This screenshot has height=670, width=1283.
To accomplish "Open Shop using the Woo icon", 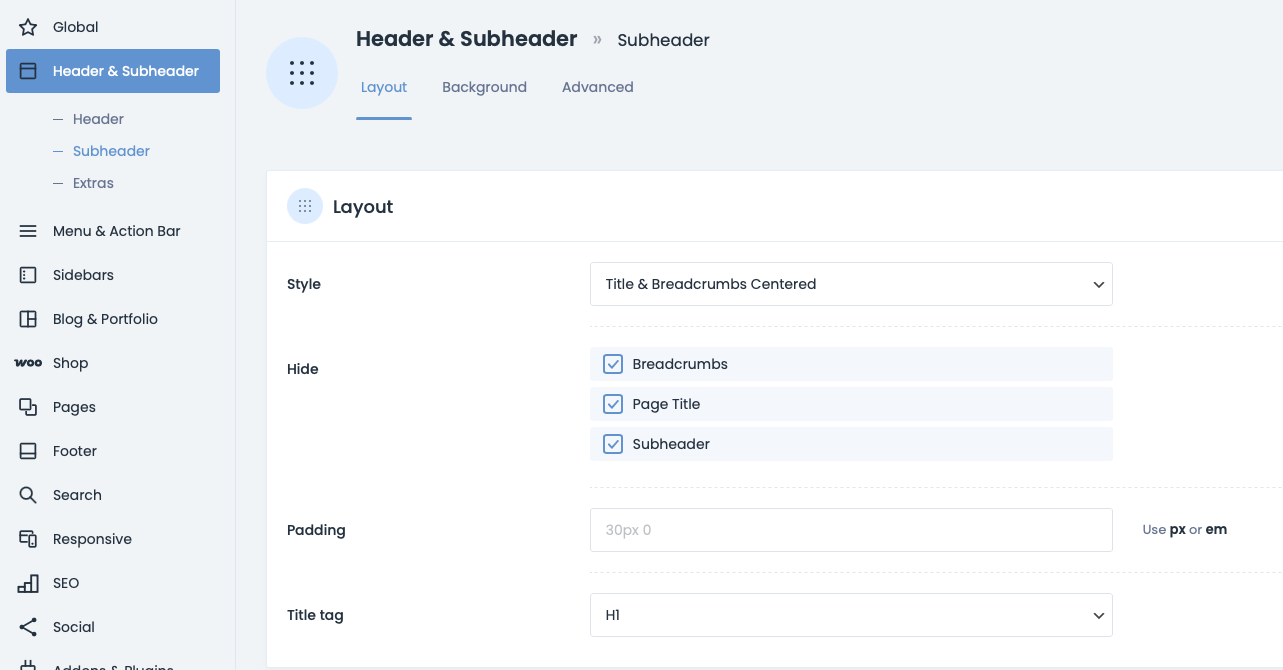I will coord(28,363).
